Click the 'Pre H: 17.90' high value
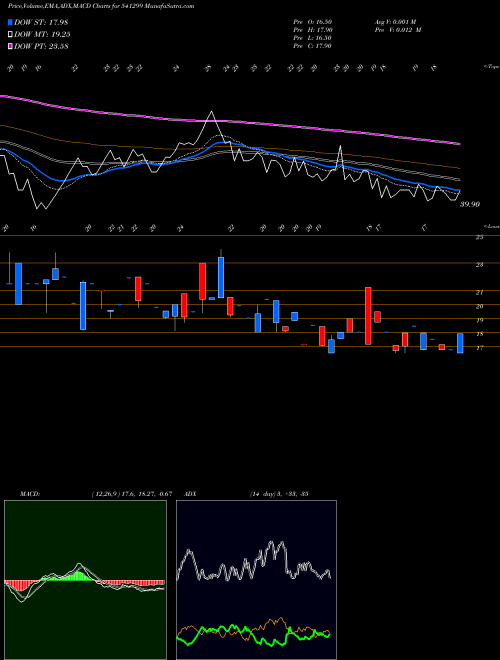 tap(313, 30)
